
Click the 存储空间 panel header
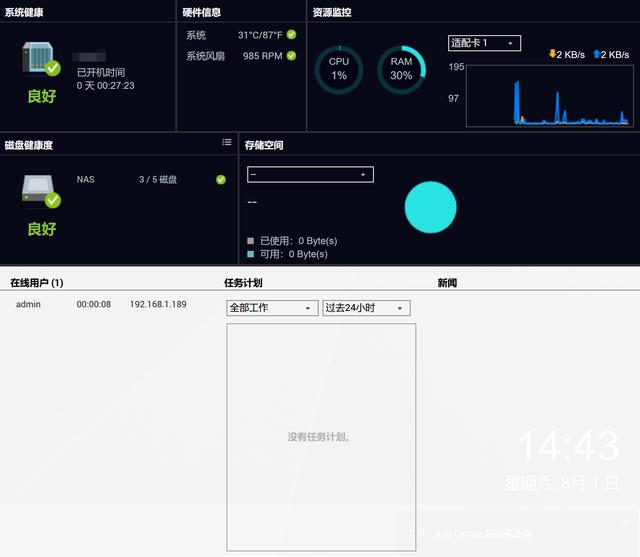click(x=264, y=145)
